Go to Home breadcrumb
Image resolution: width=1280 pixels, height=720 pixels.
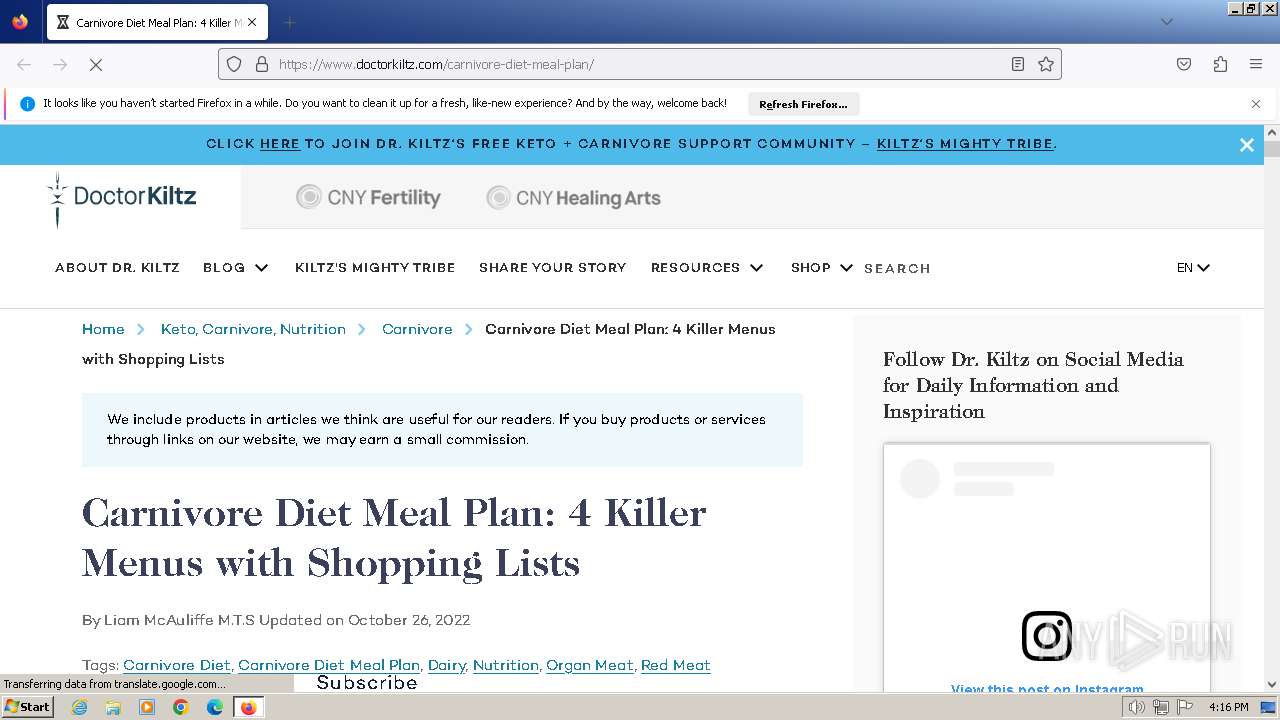(x=103, y=329)
